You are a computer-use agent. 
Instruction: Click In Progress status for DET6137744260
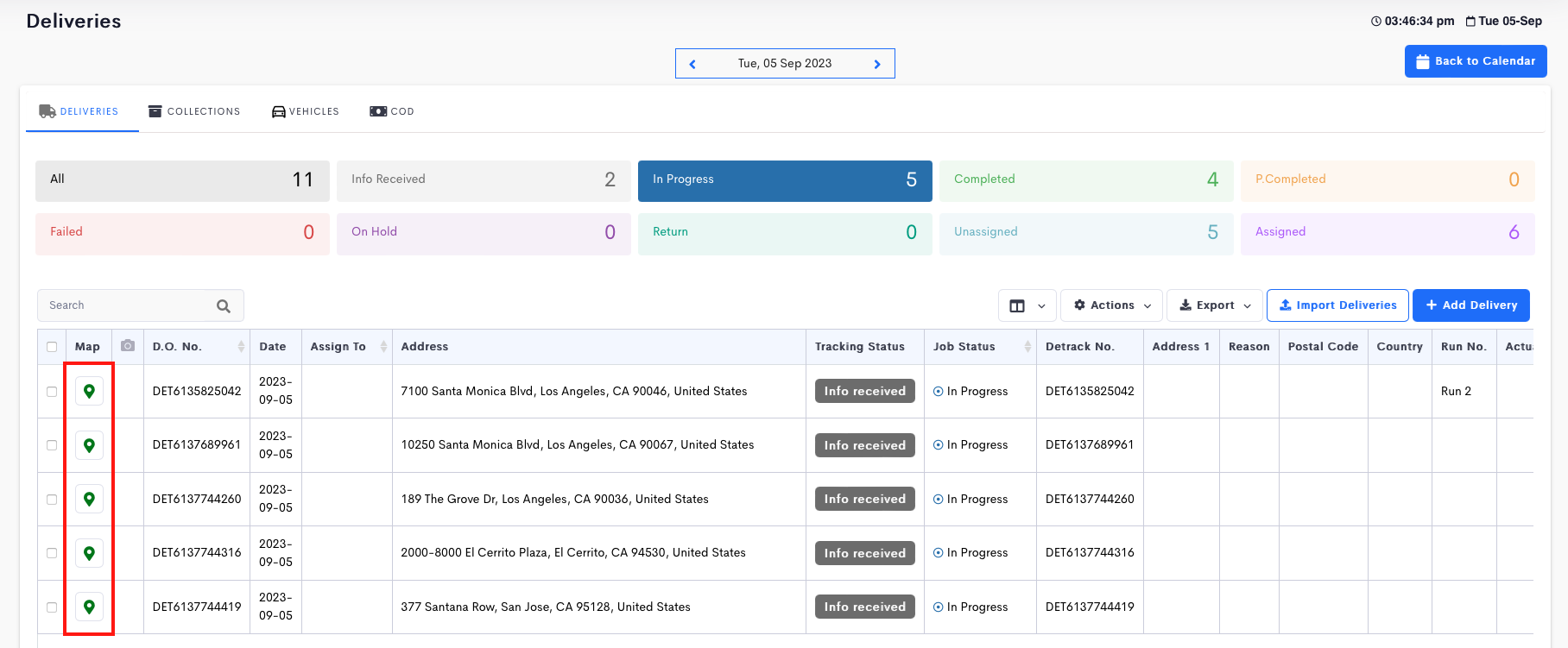pos(971,499)
